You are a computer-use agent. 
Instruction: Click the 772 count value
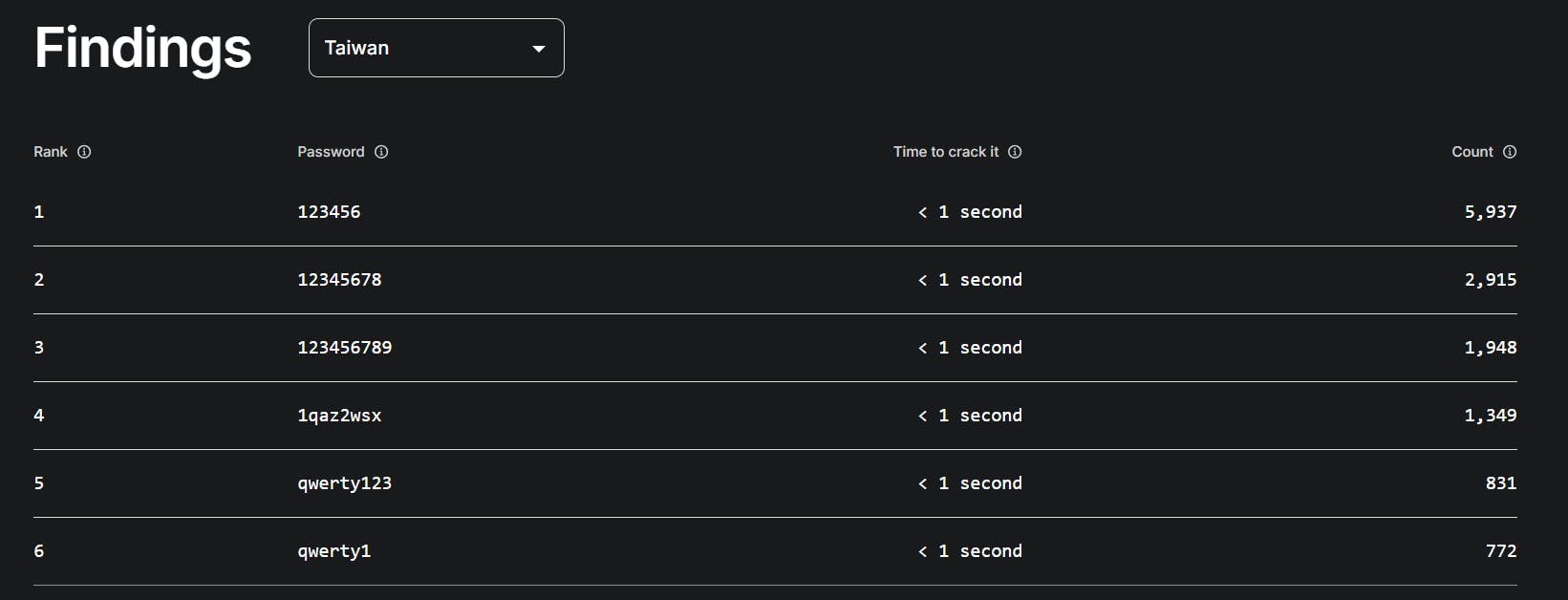click(1500, 551)
